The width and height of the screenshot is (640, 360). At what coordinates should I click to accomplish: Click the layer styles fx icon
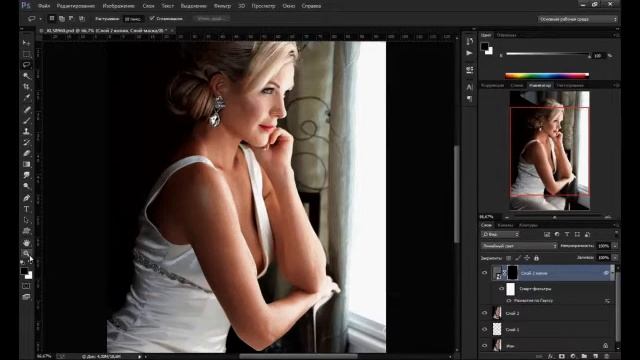[x=551, y=356]
